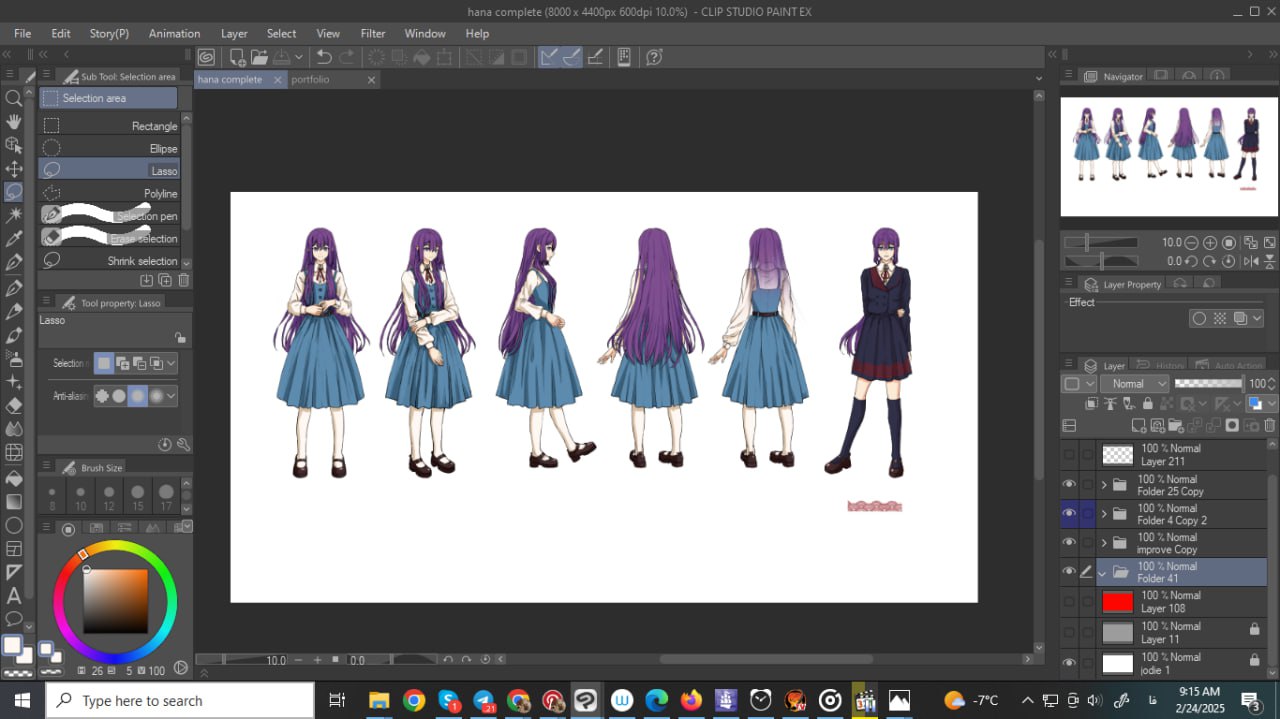Delete layer using trash icon
Viewport: 1280px width, 719px height.
click(x=1271, y=426)
